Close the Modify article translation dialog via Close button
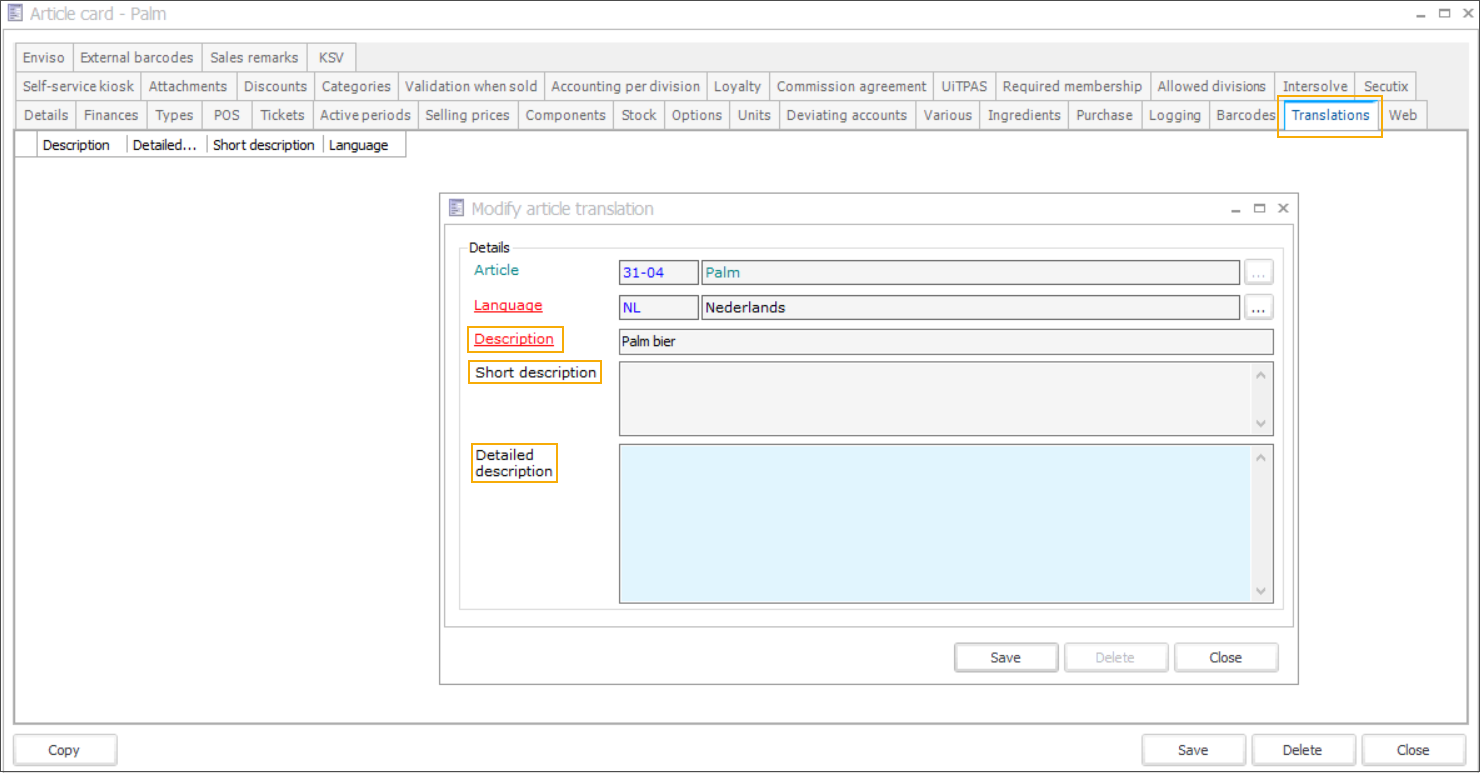Screen dimensions: 1481x773 pyautogui.click(x=1225, y=658)
